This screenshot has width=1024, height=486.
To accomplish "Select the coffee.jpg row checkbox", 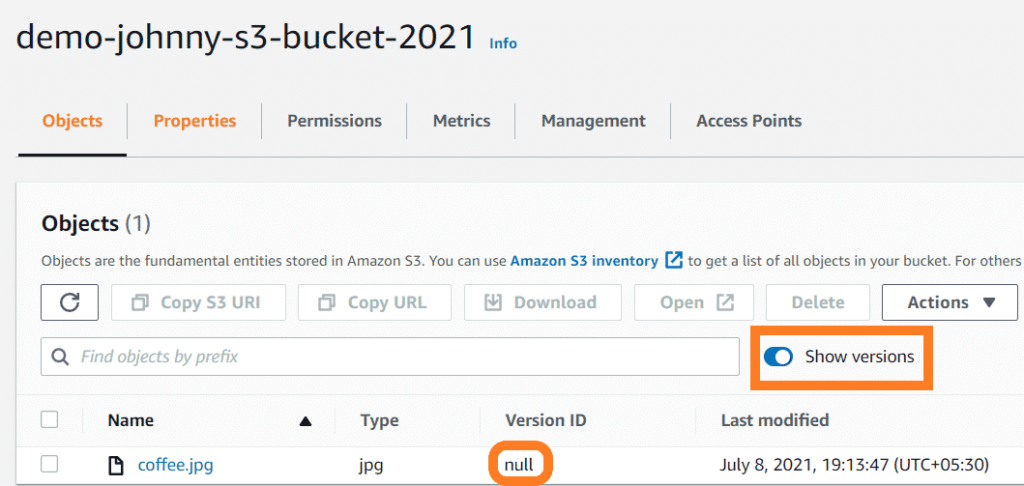I will [x=50, y=464].
